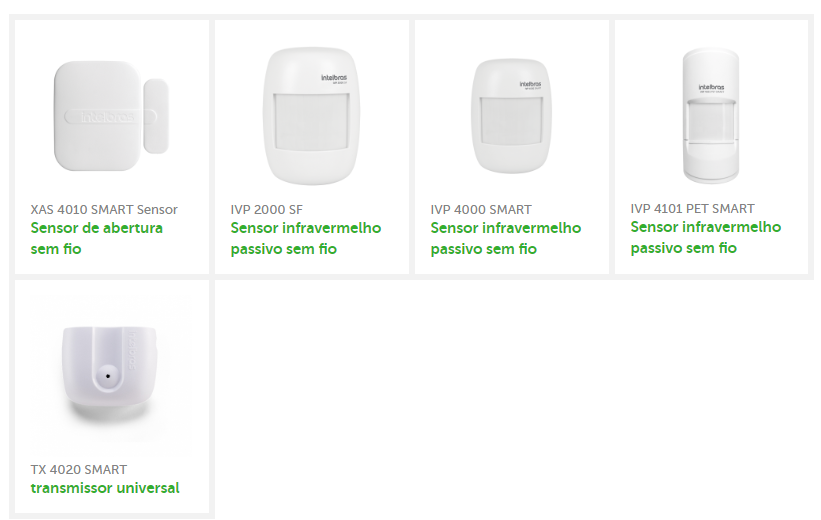Click the IVP 4000 SMART model name
Image resolution: width=821 pixels, height=520 pixels.
pos(481,209)
